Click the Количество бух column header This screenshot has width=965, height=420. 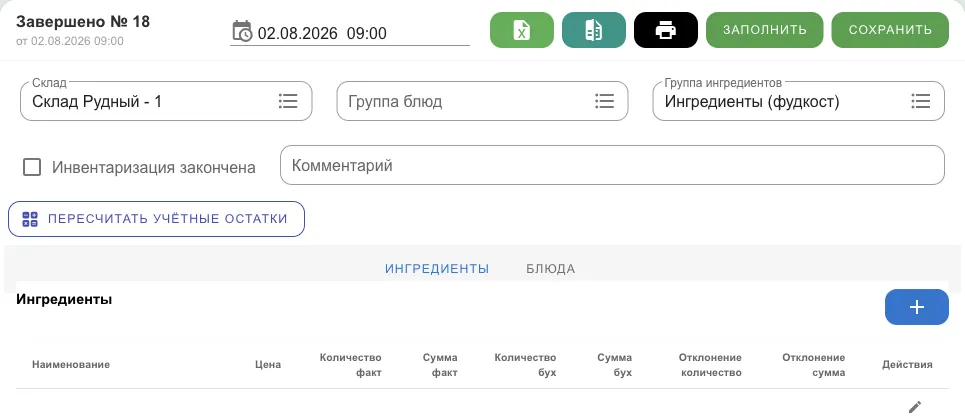coord(526,365)
